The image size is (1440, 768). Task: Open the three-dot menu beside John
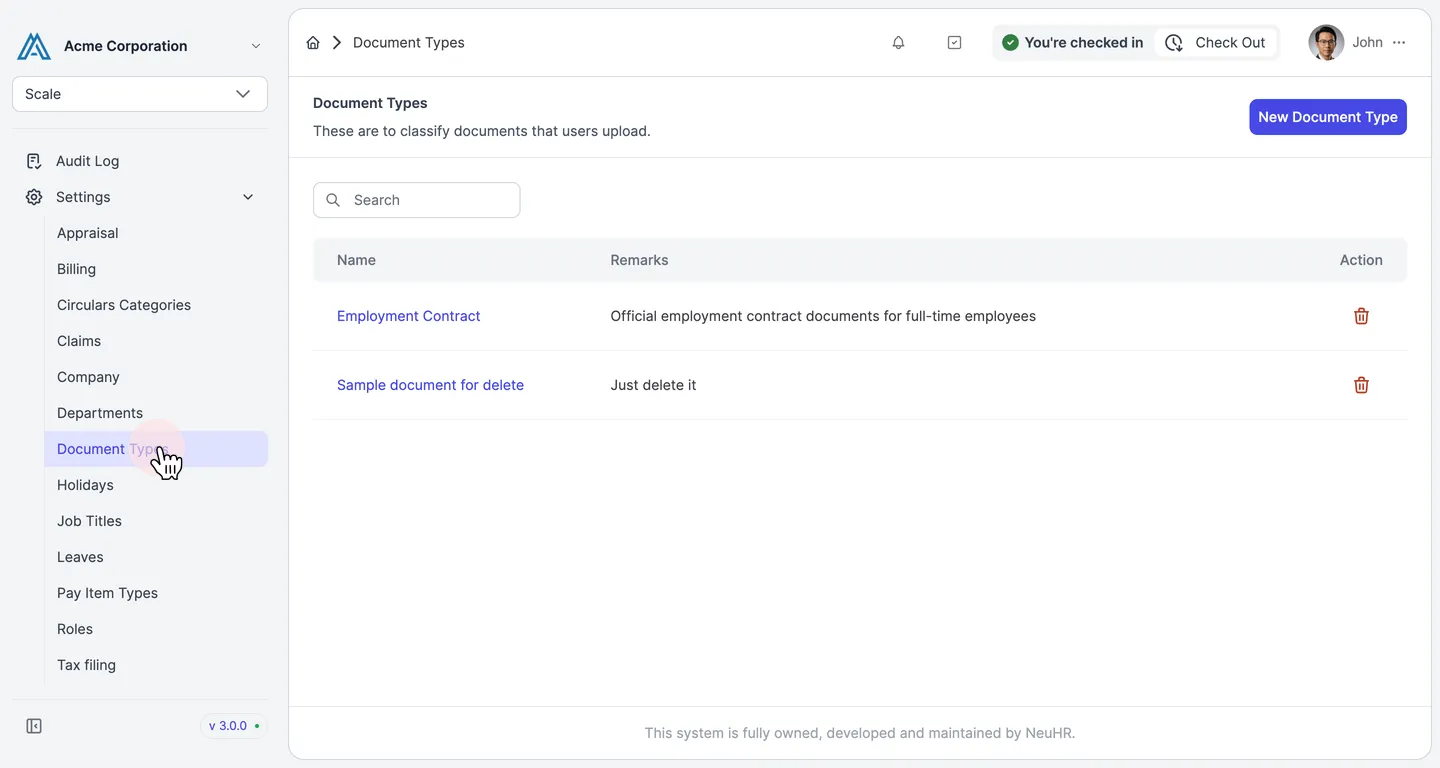point(1399,43)
